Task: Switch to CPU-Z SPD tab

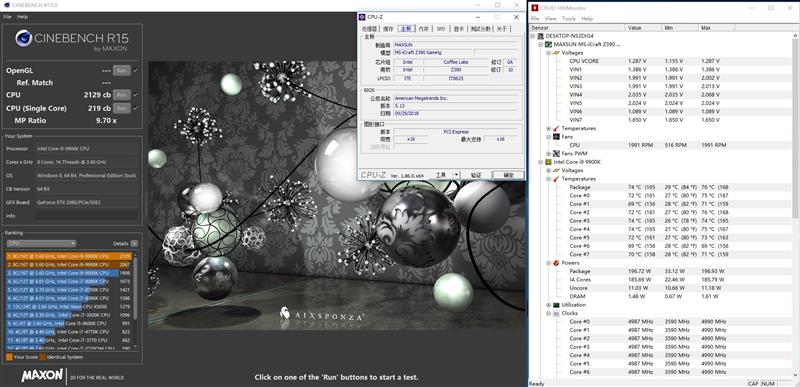Action: tap(441, 29)
